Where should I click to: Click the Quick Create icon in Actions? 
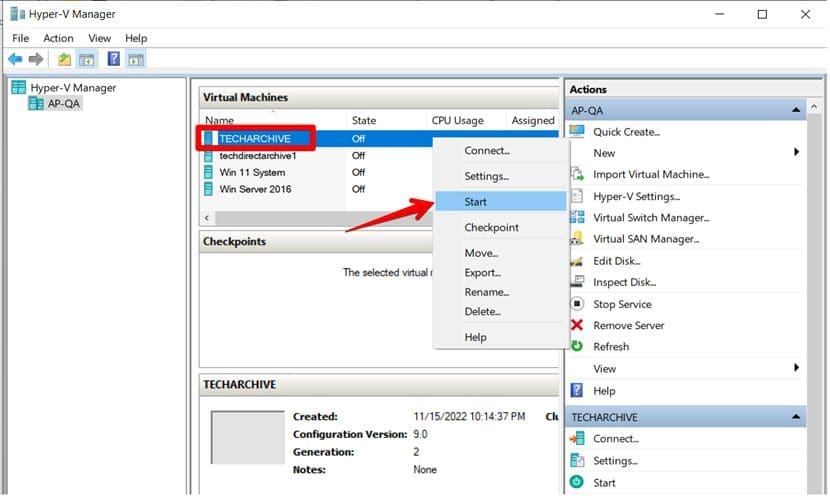pyautogui.click(x=577, y=132)
